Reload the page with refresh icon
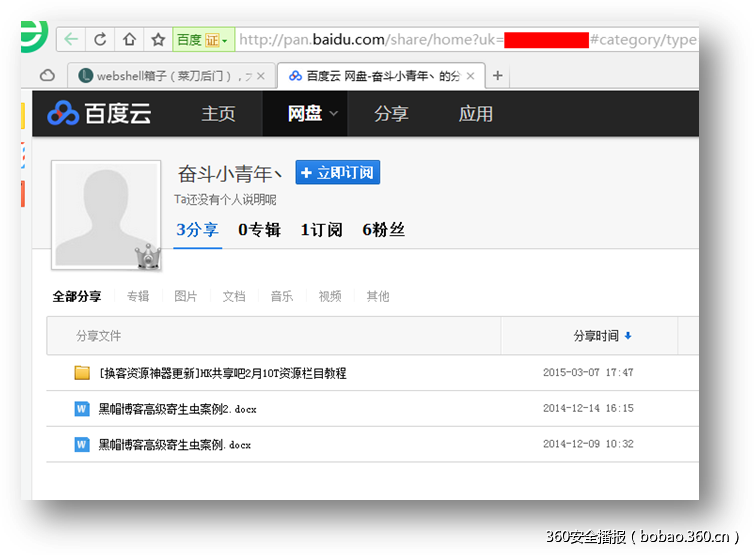The height and width of the screenshot is (555, 754). [x=100, y=39]
